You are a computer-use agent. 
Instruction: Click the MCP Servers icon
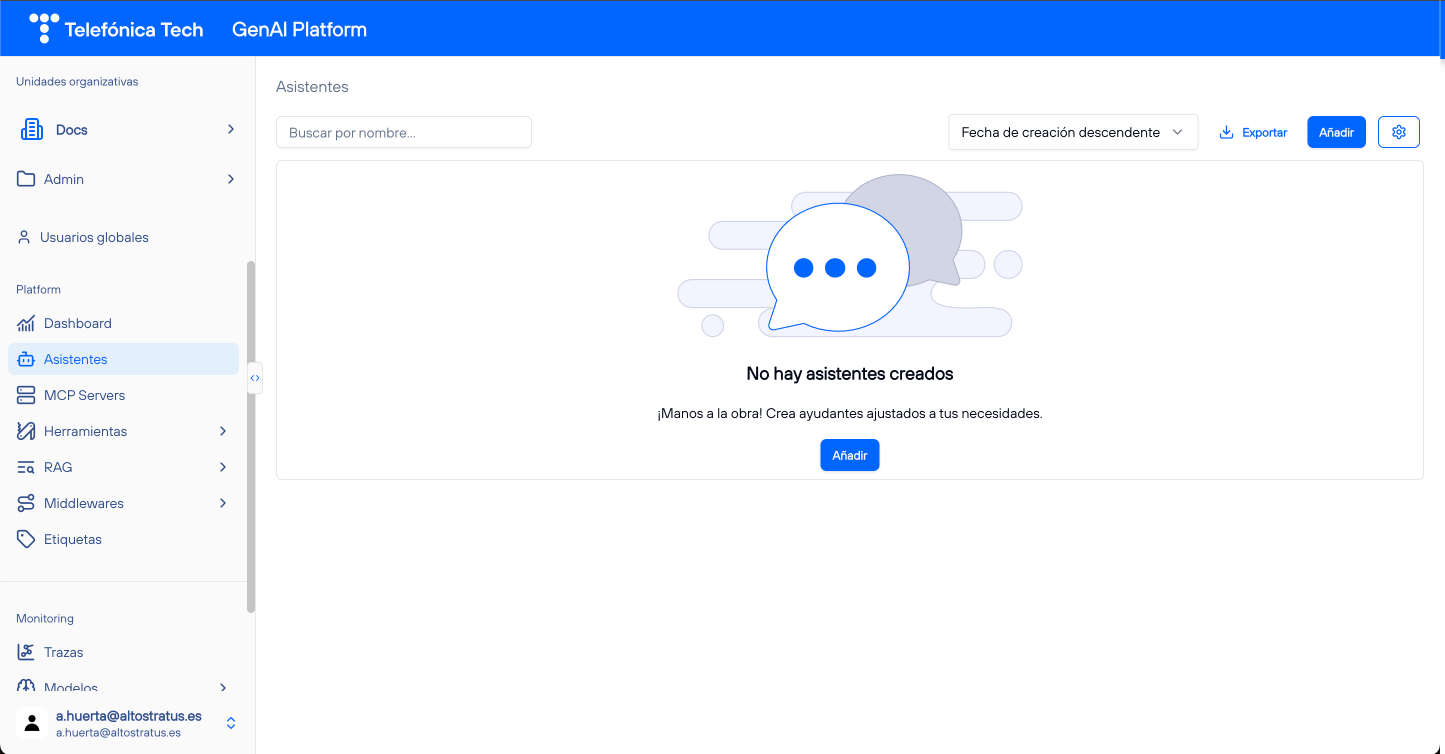click(26, 396)
